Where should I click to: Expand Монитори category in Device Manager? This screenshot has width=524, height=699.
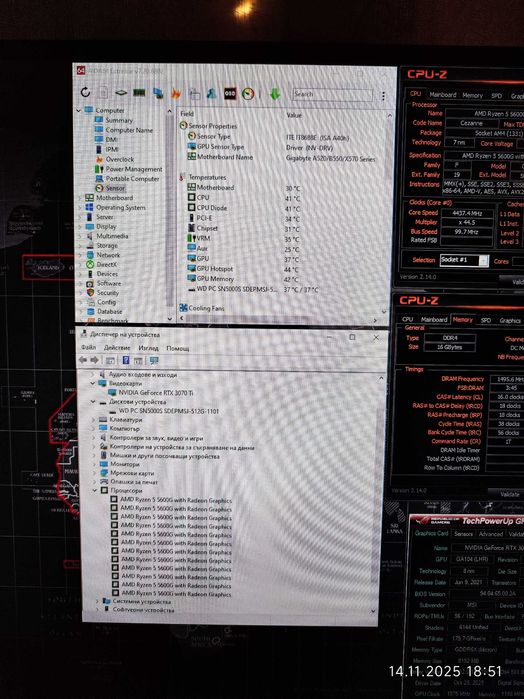tap(94, 464)
